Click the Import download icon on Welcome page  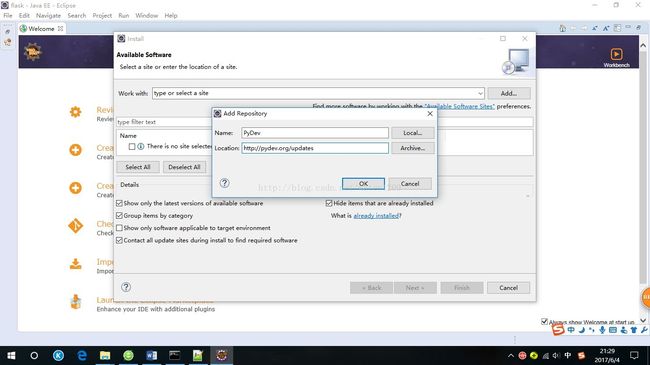[x=75, y=264]
